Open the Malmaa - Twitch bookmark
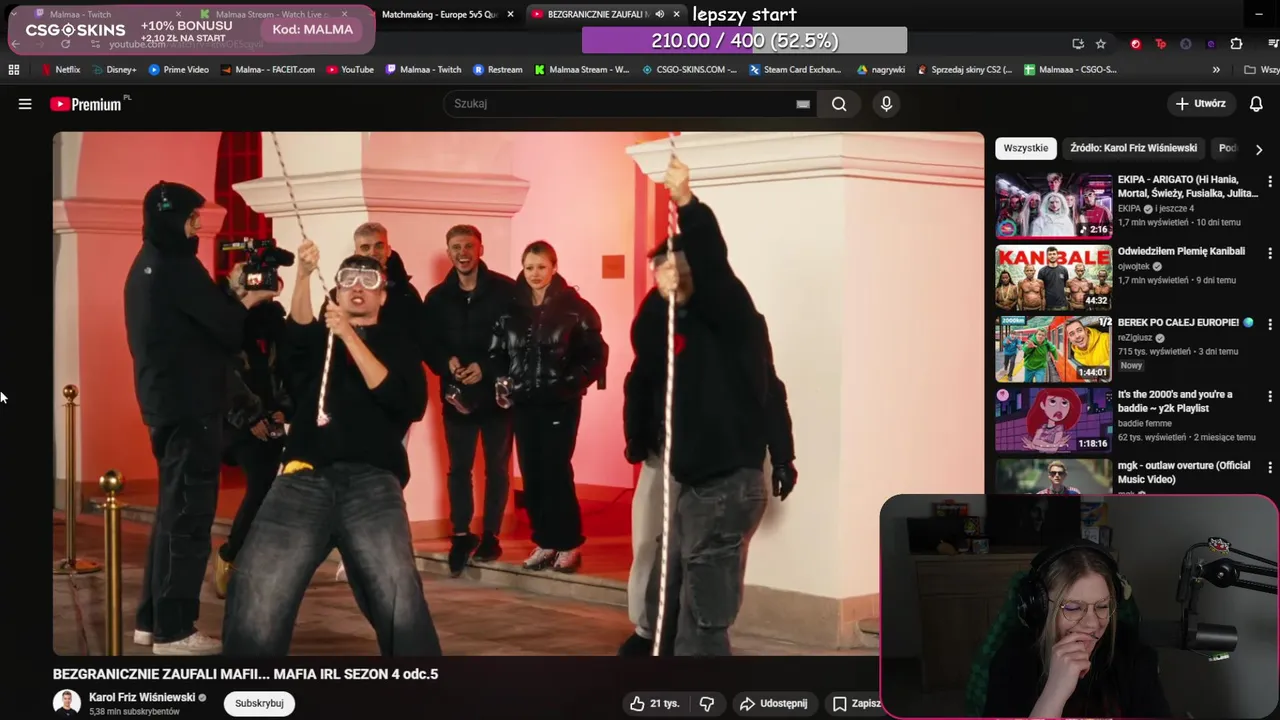Viewport: 1280px width, 720px height. pyautogui.click(x=423, y=70)
